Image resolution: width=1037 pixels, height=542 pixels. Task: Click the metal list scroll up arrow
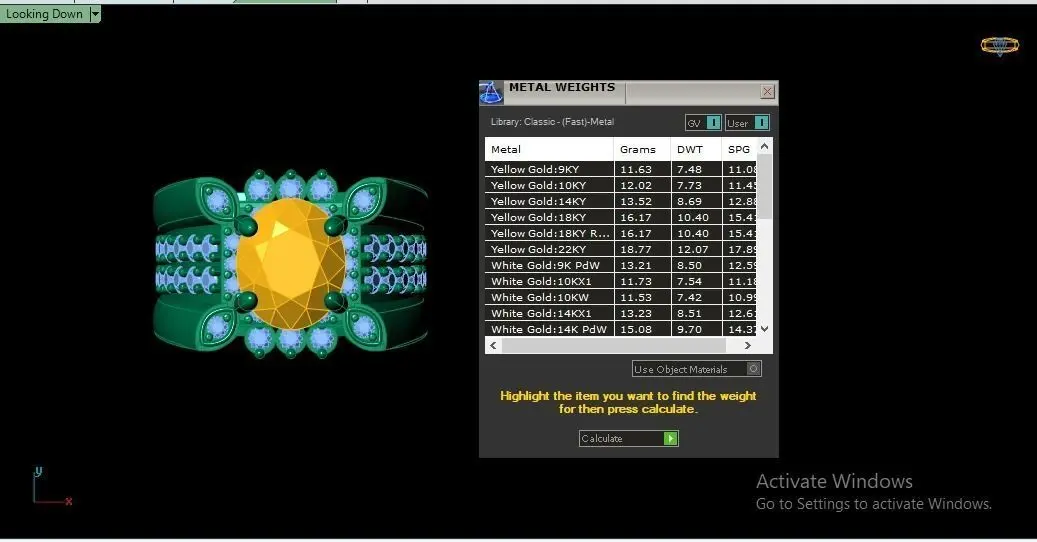[765, 146]
